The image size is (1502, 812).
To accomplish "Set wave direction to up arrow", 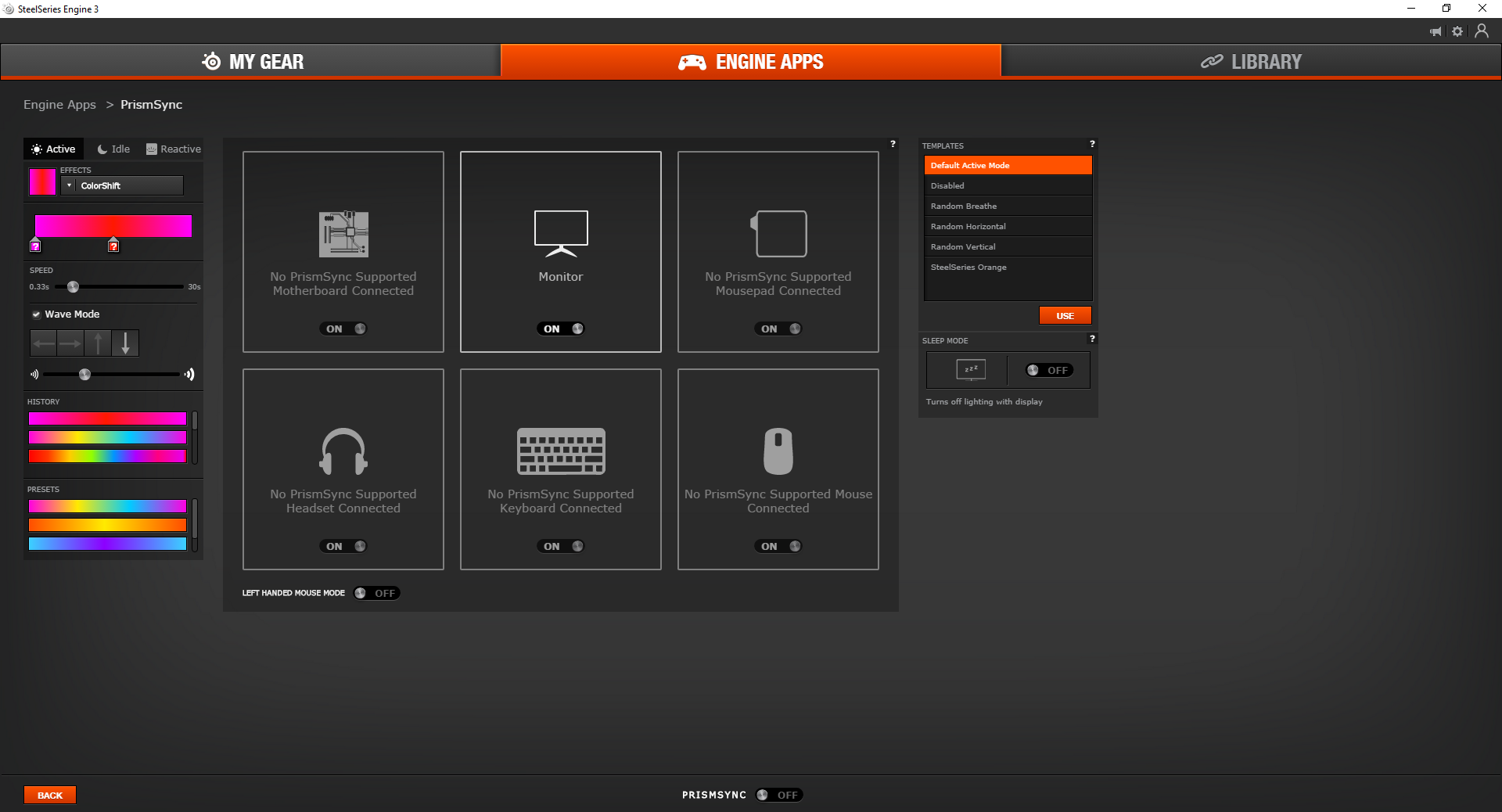I will tap(98, 343).
